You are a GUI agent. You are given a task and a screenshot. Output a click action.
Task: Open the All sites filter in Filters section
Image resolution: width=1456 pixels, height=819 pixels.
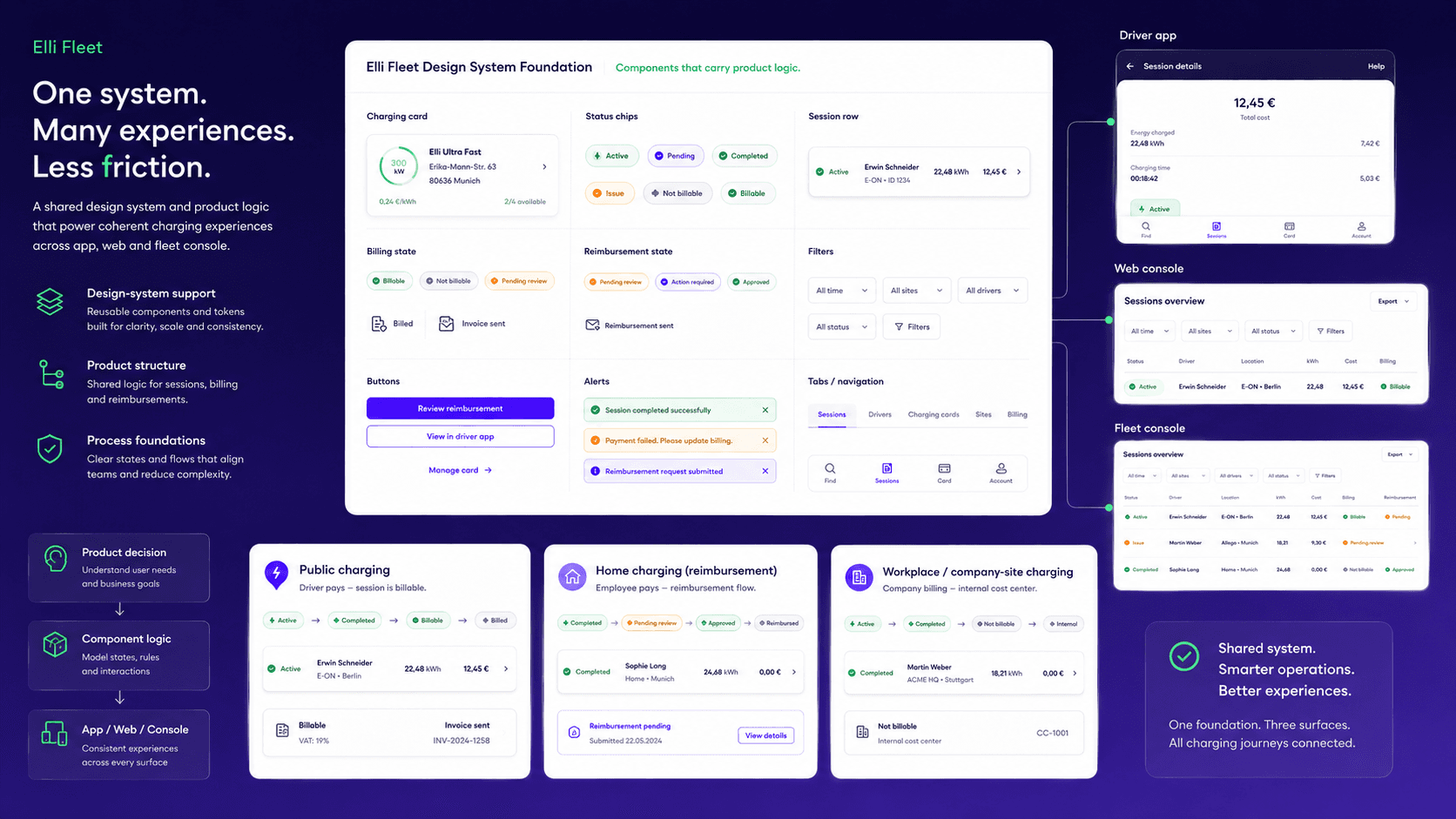pos(916,291)
